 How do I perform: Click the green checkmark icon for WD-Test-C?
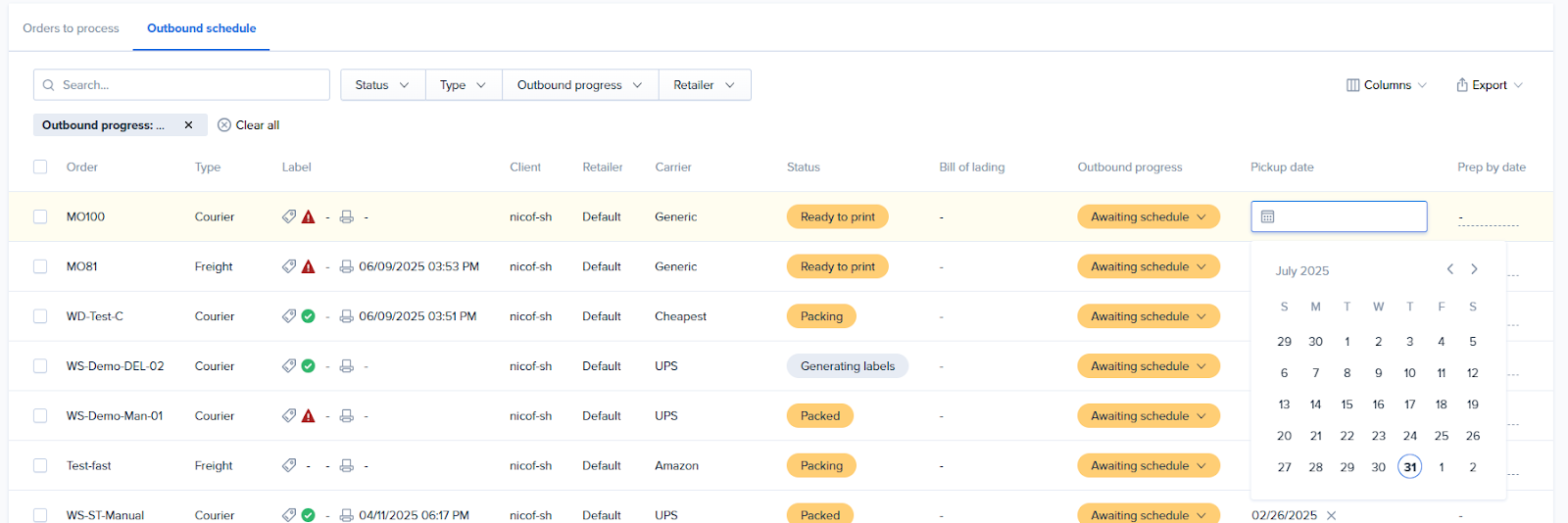309,316
